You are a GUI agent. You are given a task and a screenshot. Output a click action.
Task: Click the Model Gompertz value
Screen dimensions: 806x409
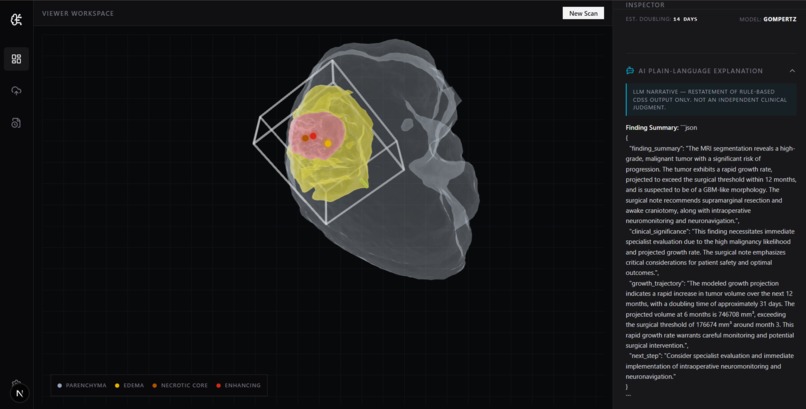click(780, 19)
